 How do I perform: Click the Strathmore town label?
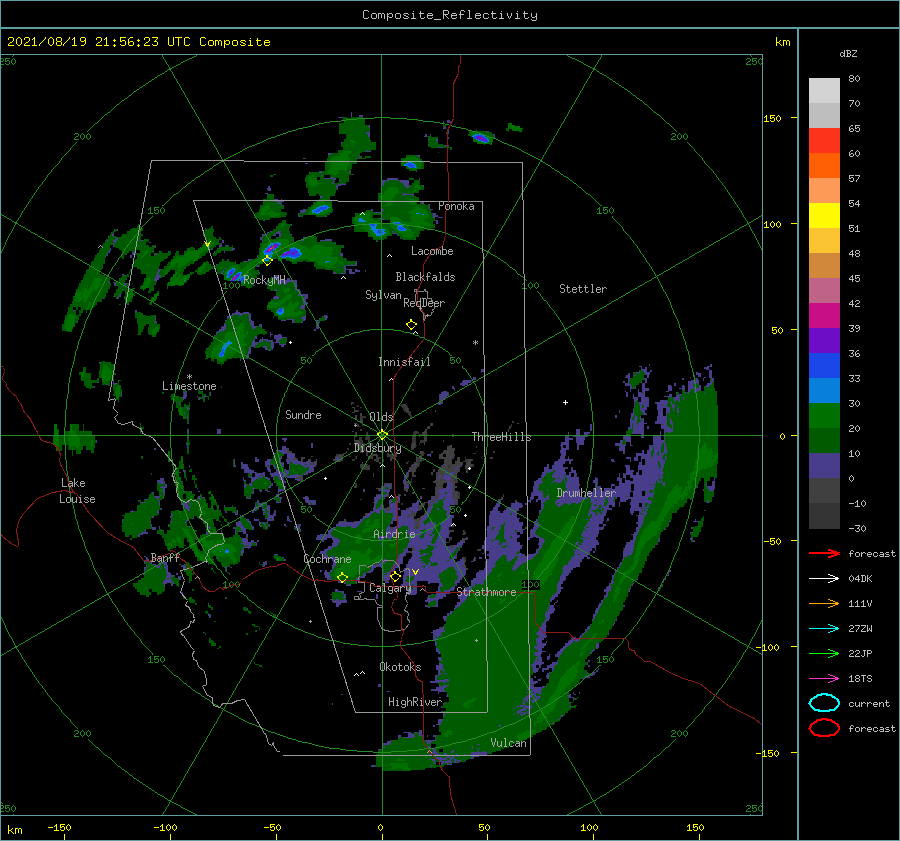tap(486, 592)
